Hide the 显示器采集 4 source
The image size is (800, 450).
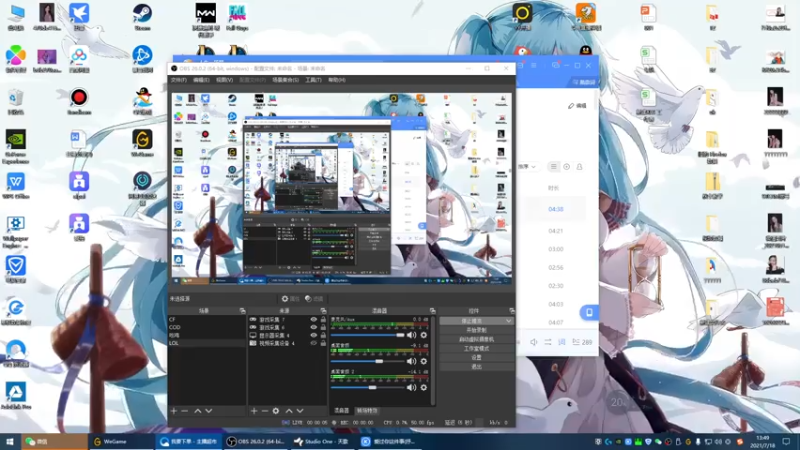click(x=314, y=335)
